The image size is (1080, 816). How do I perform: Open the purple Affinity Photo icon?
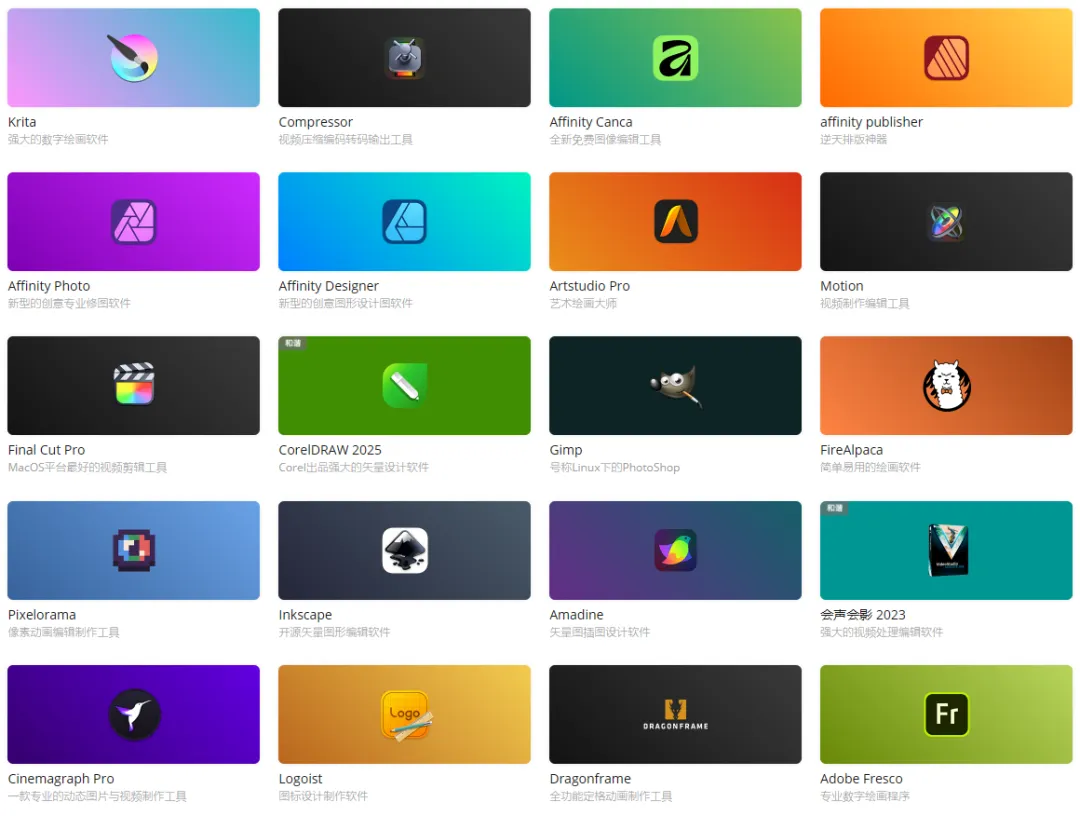pos(134,222)
